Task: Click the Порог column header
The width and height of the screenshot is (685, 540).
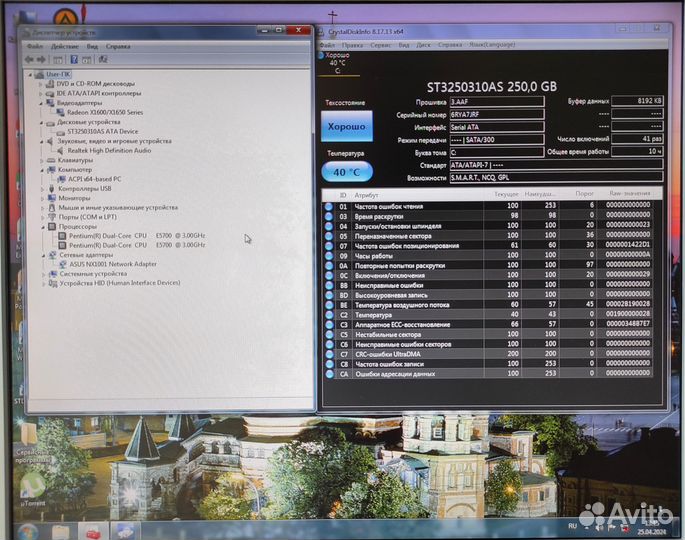Action: [584, 194]
